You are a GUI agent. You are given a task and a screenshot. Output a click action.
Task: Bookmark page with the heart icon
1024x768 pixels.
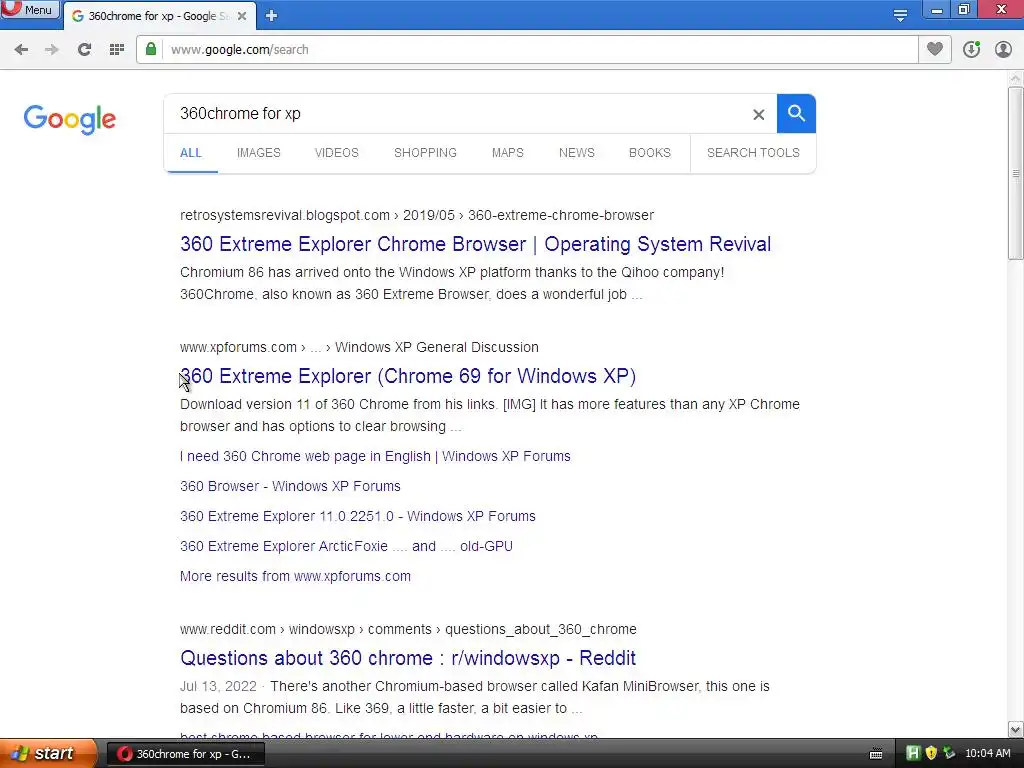pos(935,49)
